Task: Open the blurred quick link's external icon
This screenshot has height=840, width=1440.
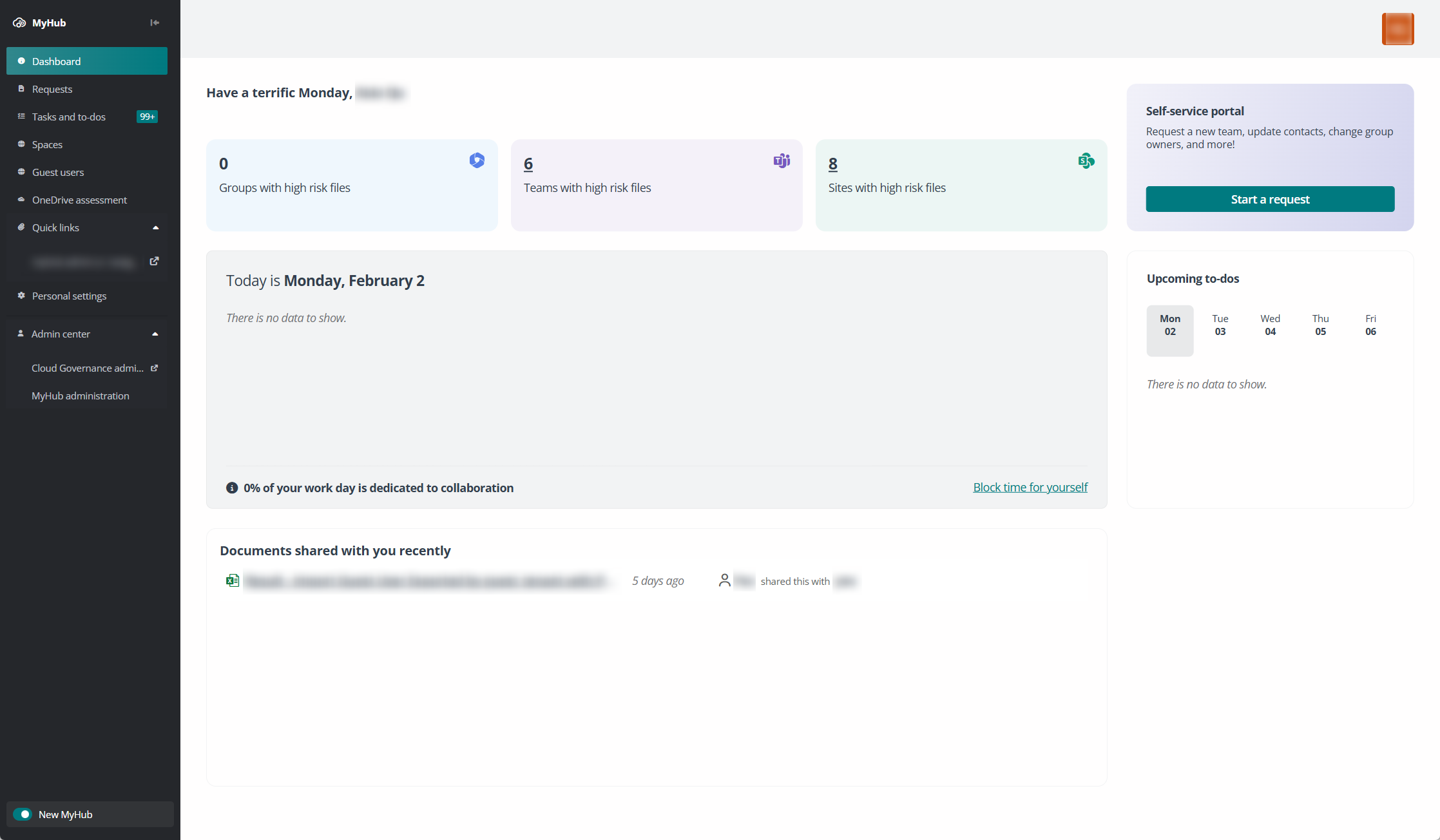Action: tap(154, 261)
